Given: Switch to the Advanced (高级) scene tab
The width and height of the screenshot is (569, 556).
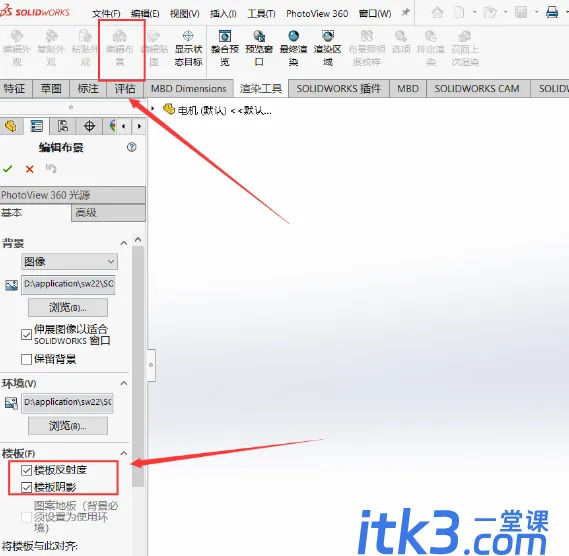Looking at the screenshot, I should click(109, 213).
